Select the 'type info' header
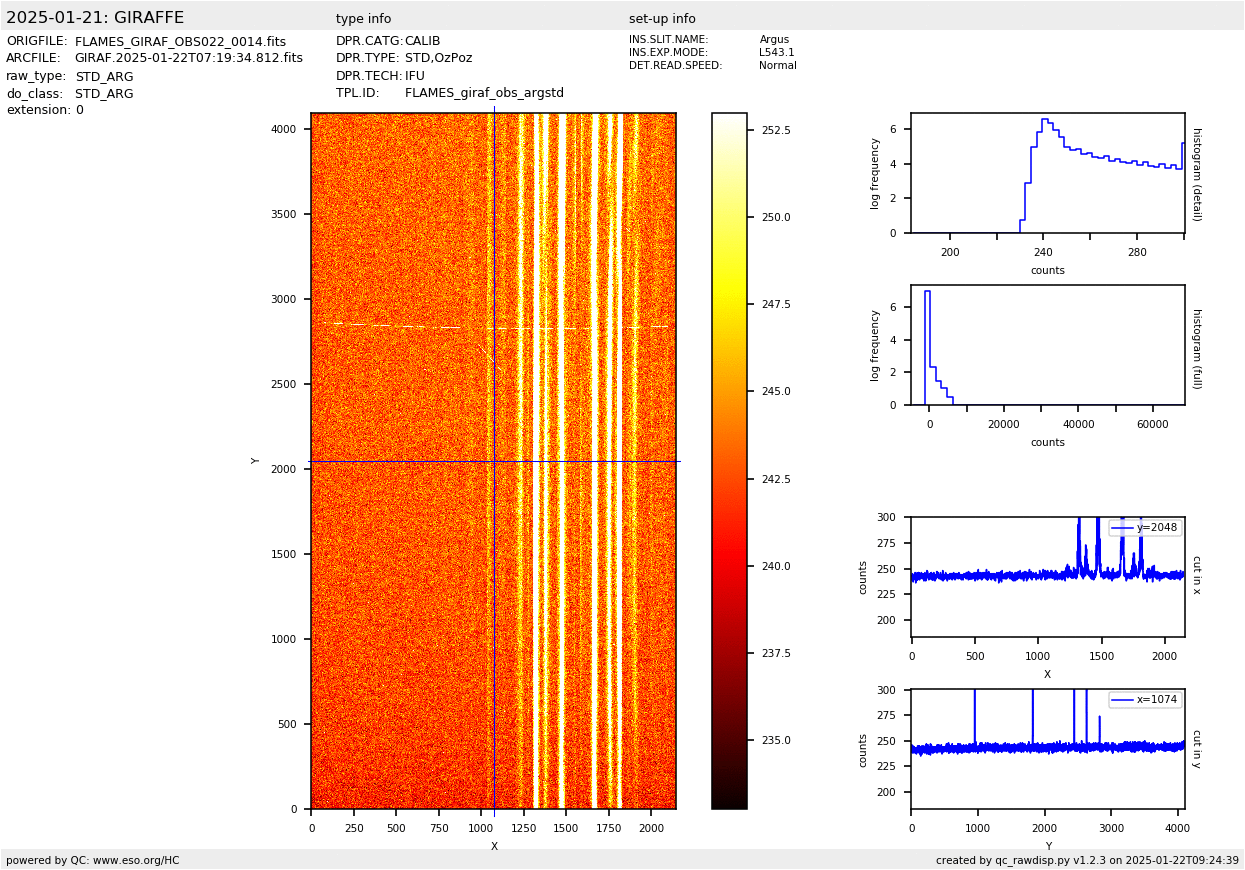1245x870 pixels. coord(363,19)
